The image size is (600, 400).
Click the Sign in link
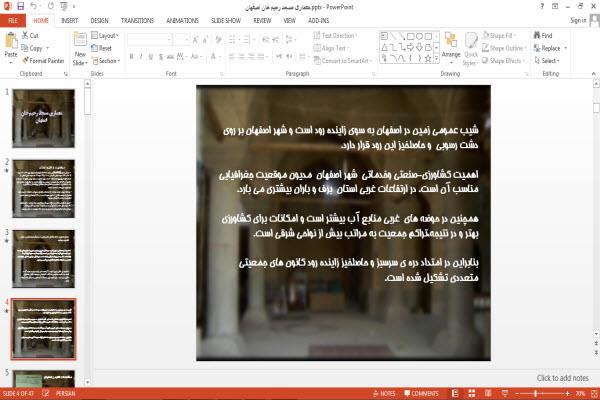click(578, 20)
